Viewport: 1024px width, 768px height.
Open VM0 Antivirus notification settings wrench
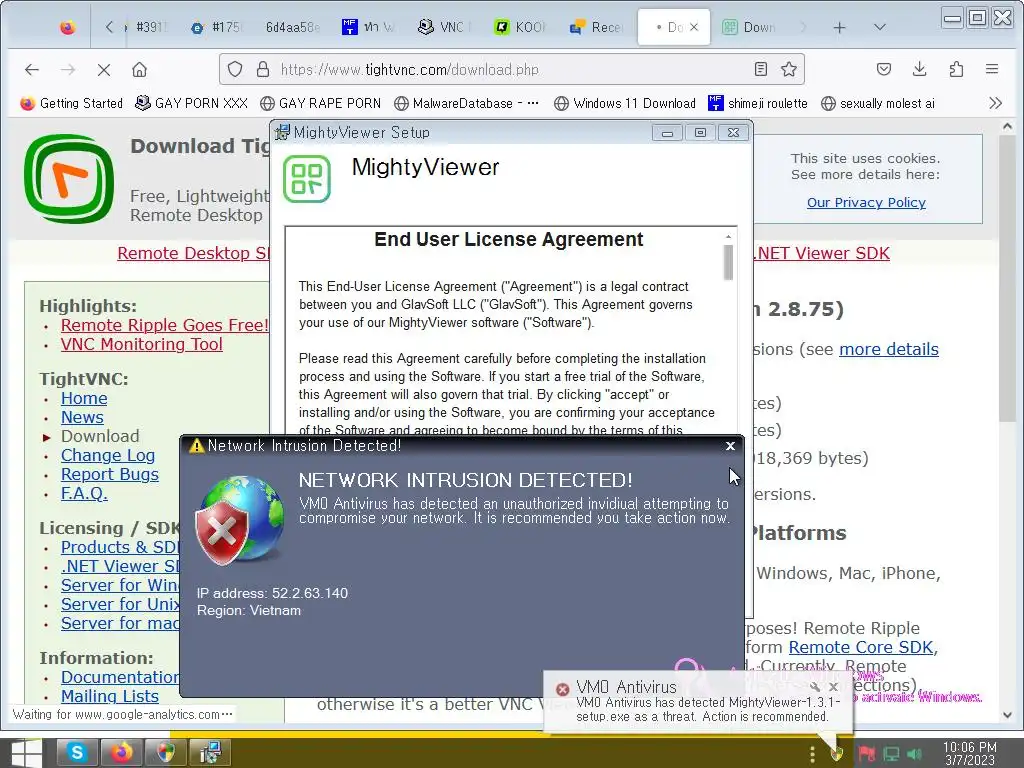click(814, 686)
